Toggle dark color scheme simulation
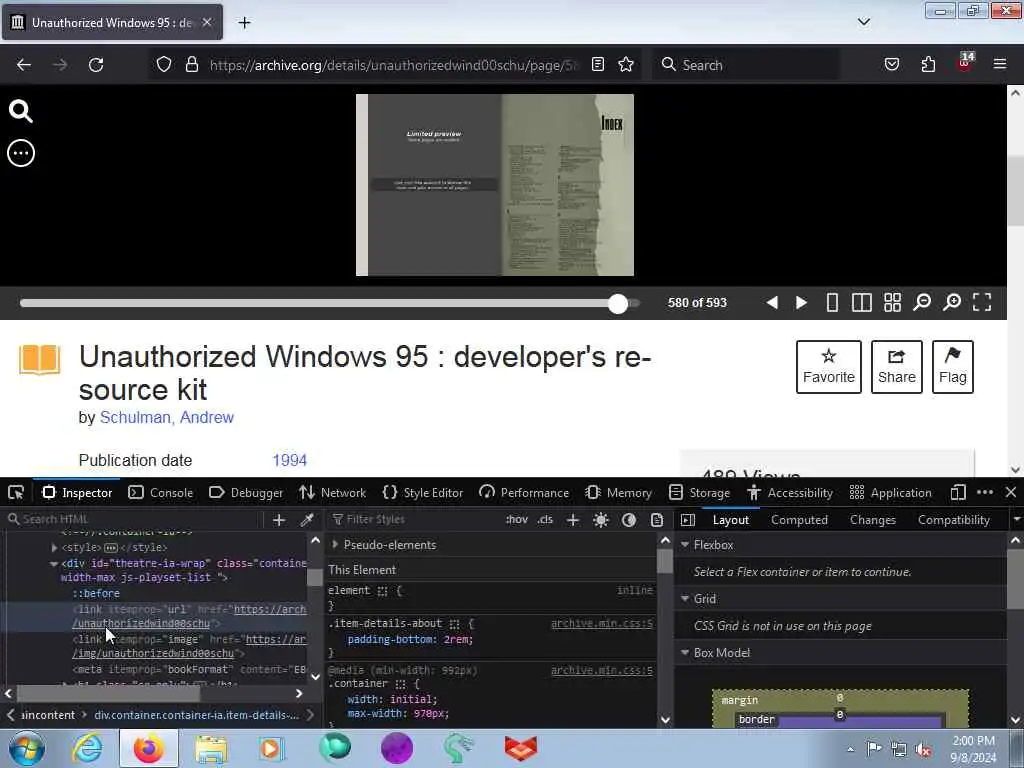1024x768 pixels. [x=629, y=520]
